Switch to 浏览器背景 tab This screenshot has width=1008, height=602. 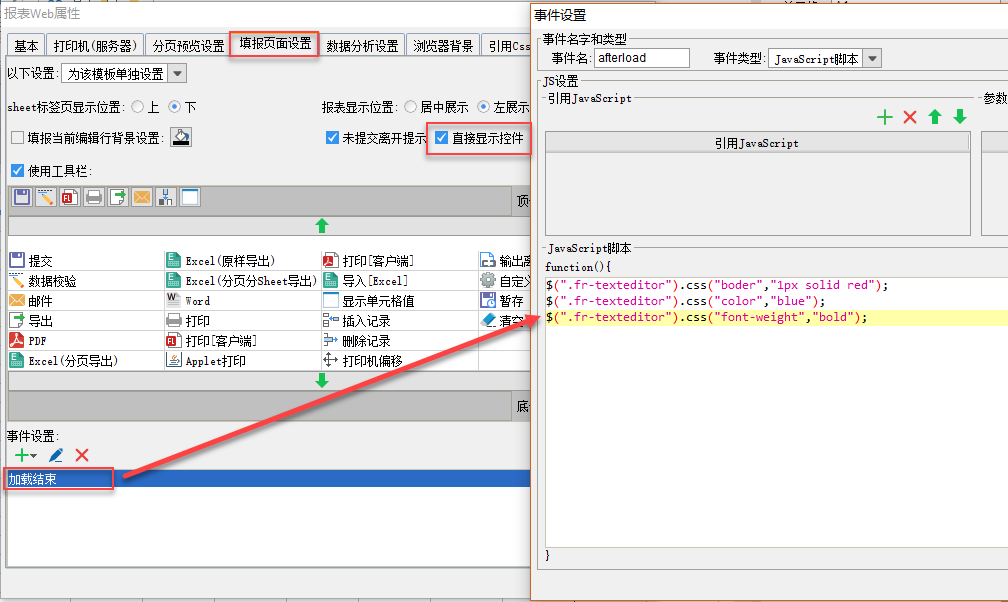(443, 46)
